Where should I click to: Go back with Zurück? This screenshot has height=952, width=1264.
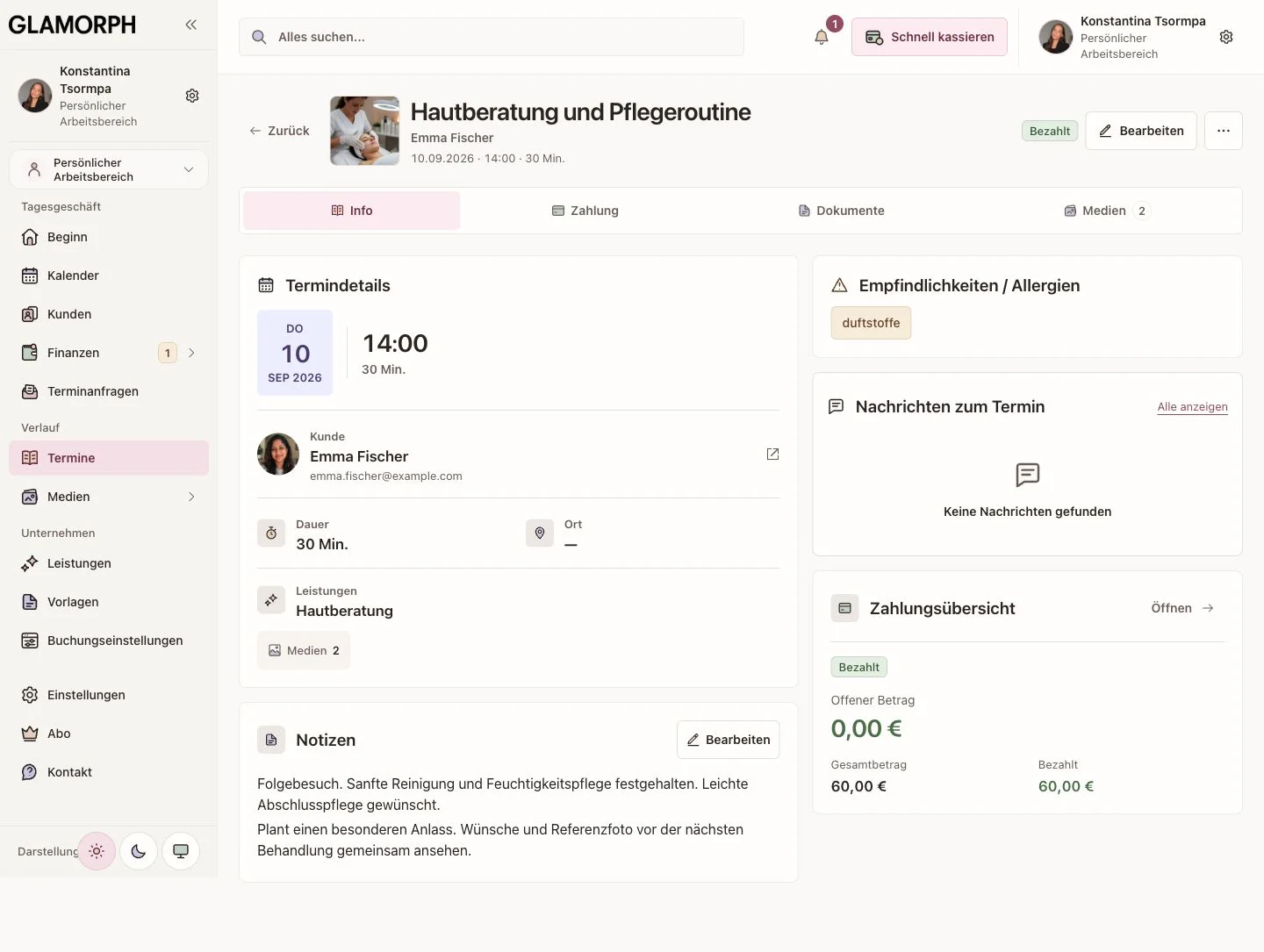tap(279, 131)
